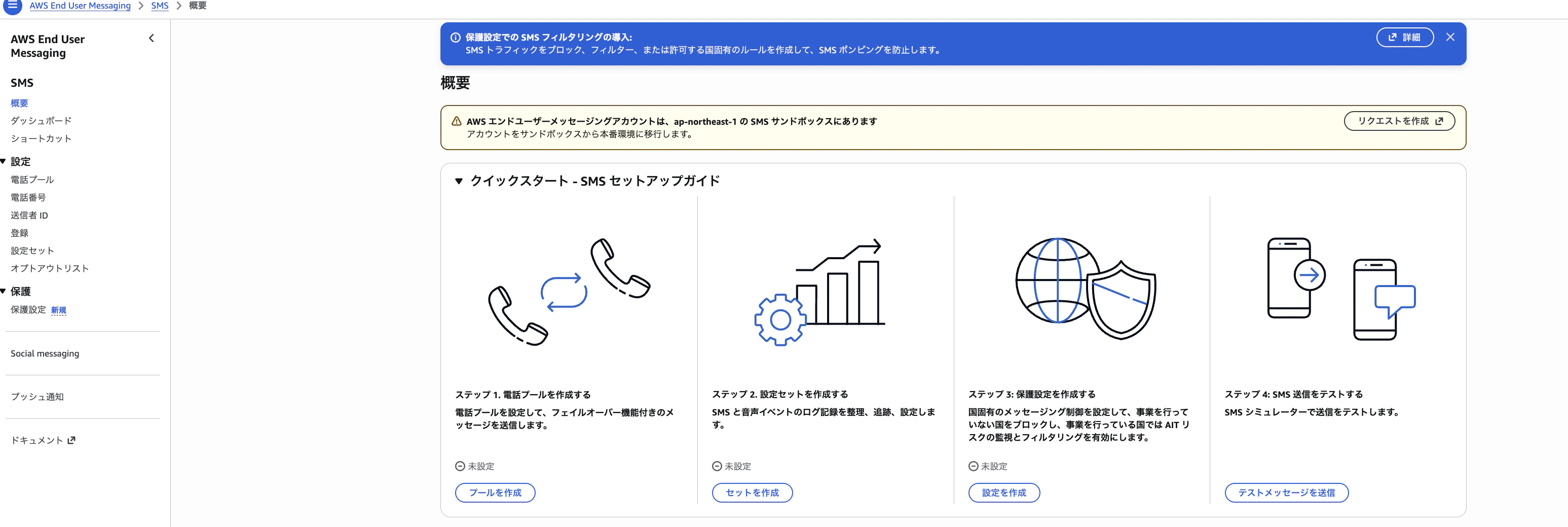The width and height of the screenshot is (1568, 527).
Task: Open プッシュ通知 in the sidebar
Action: coord(37,397)
